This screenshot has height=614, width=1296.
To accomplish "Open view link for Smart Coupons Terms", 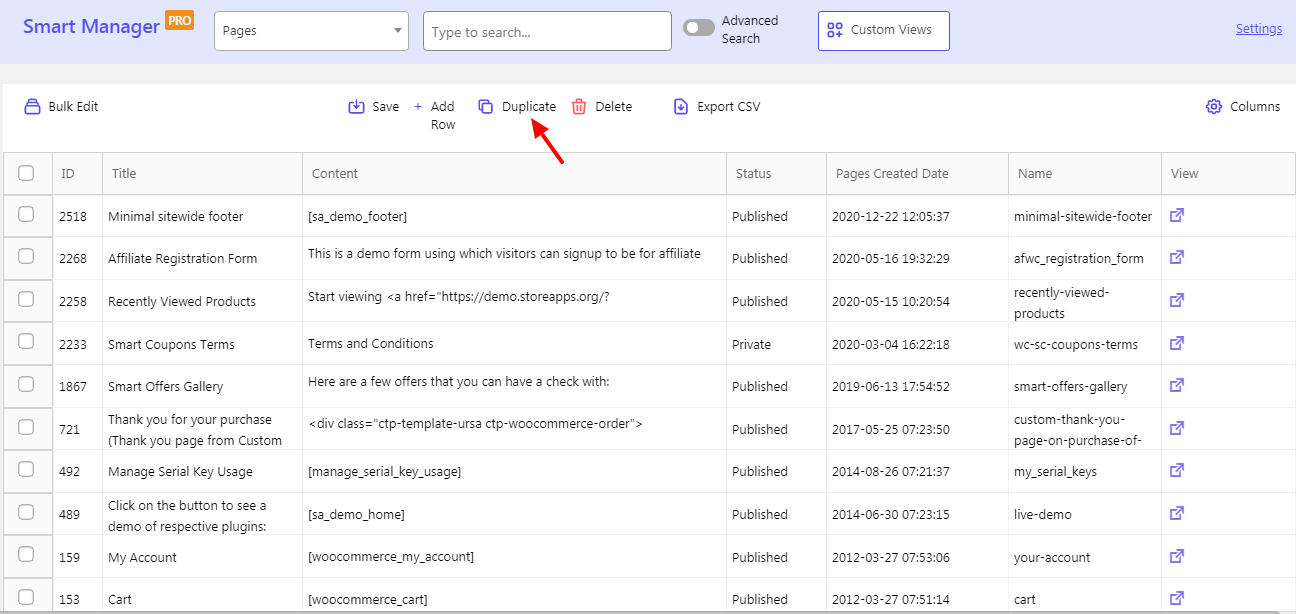I will click(x=1177, y=343).
